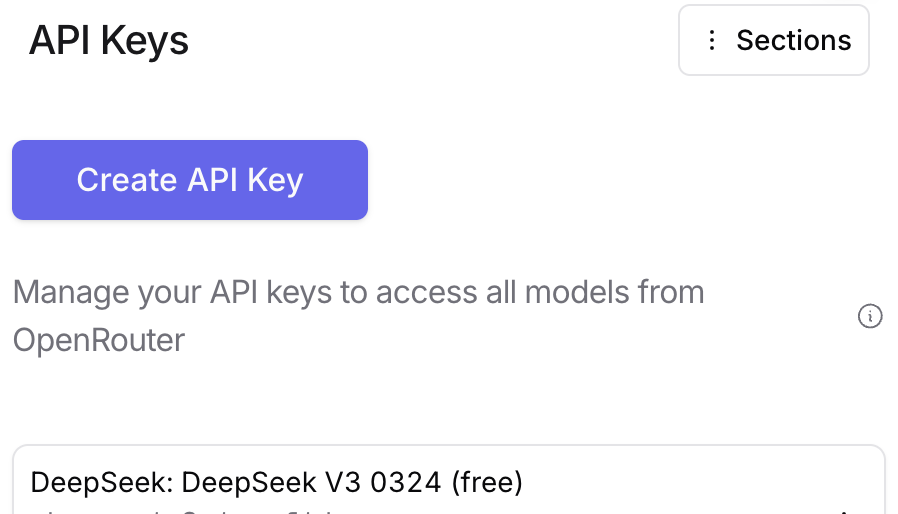Click the API Keys page heading
The image size is (898, 514).
109,40
